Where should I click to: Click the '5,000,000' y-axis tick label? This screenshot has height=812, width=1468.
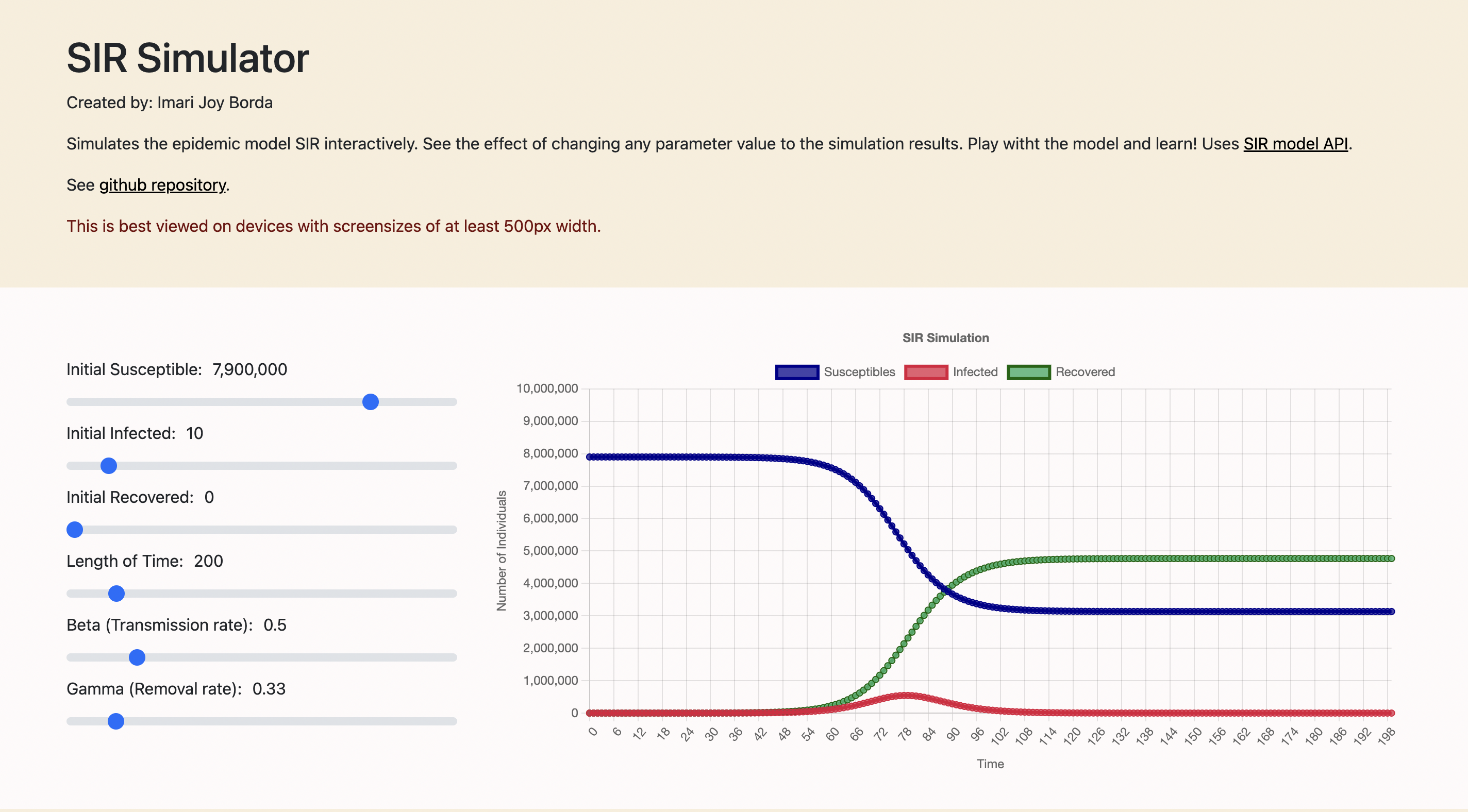coord(550,550)
